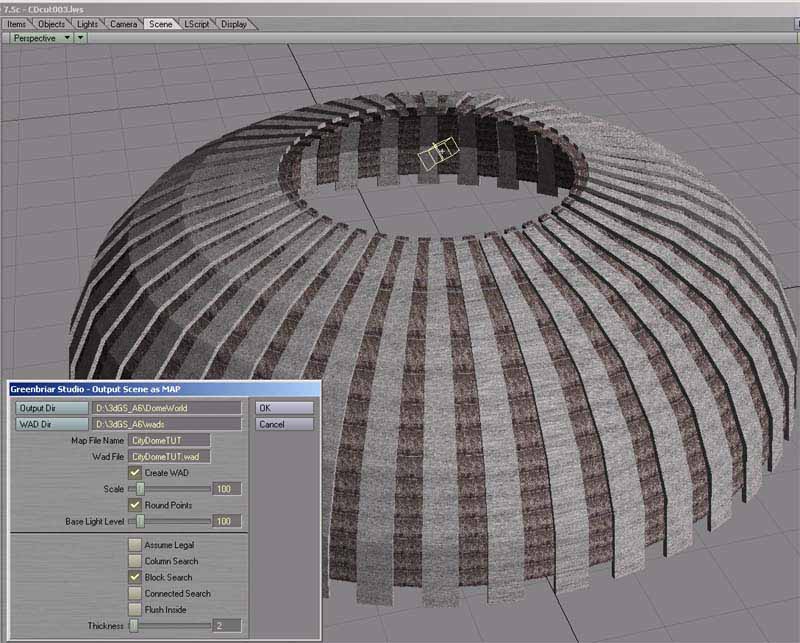Click the WAD Dir browse button

pyautogui.click(x=50, y=424)
